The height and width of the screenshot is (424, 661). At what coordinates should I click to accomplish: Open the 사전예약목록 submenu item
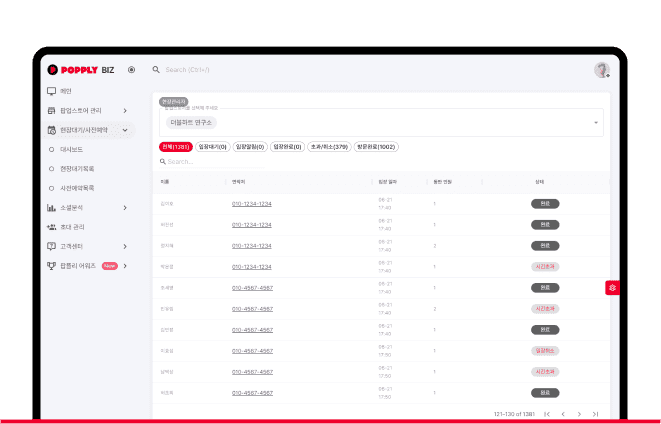(77, 188)
